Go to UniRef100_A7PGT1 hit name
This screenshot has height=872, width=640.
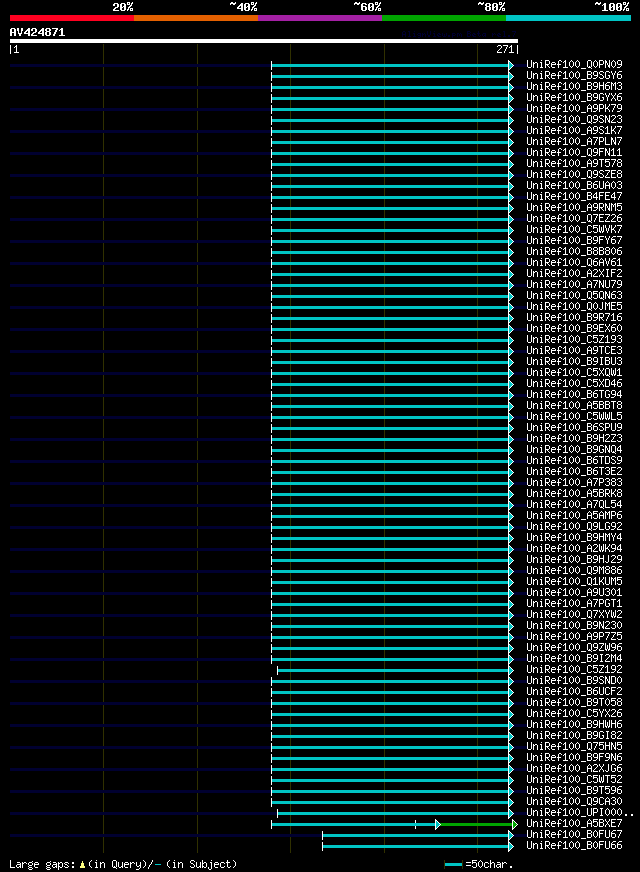point(574,603)
